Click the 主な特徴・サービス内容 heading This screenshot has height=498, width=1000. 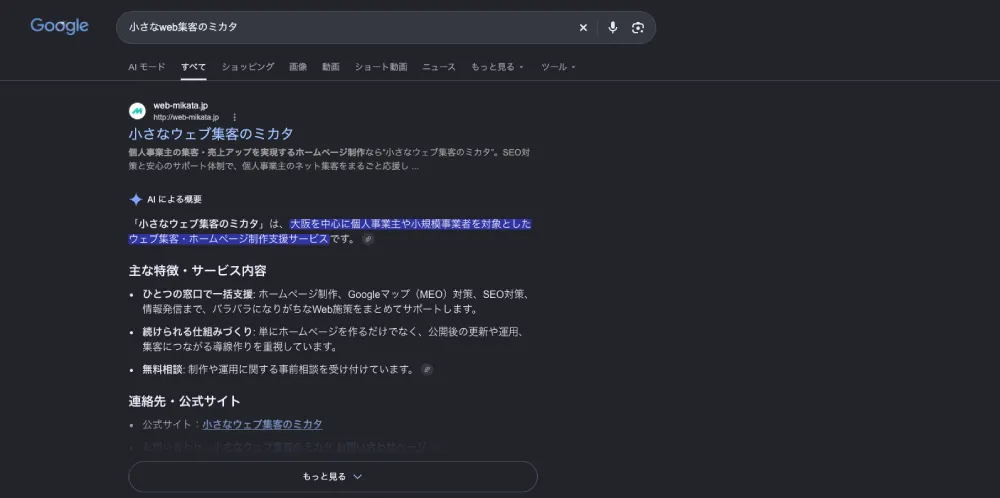click(197, 271)
